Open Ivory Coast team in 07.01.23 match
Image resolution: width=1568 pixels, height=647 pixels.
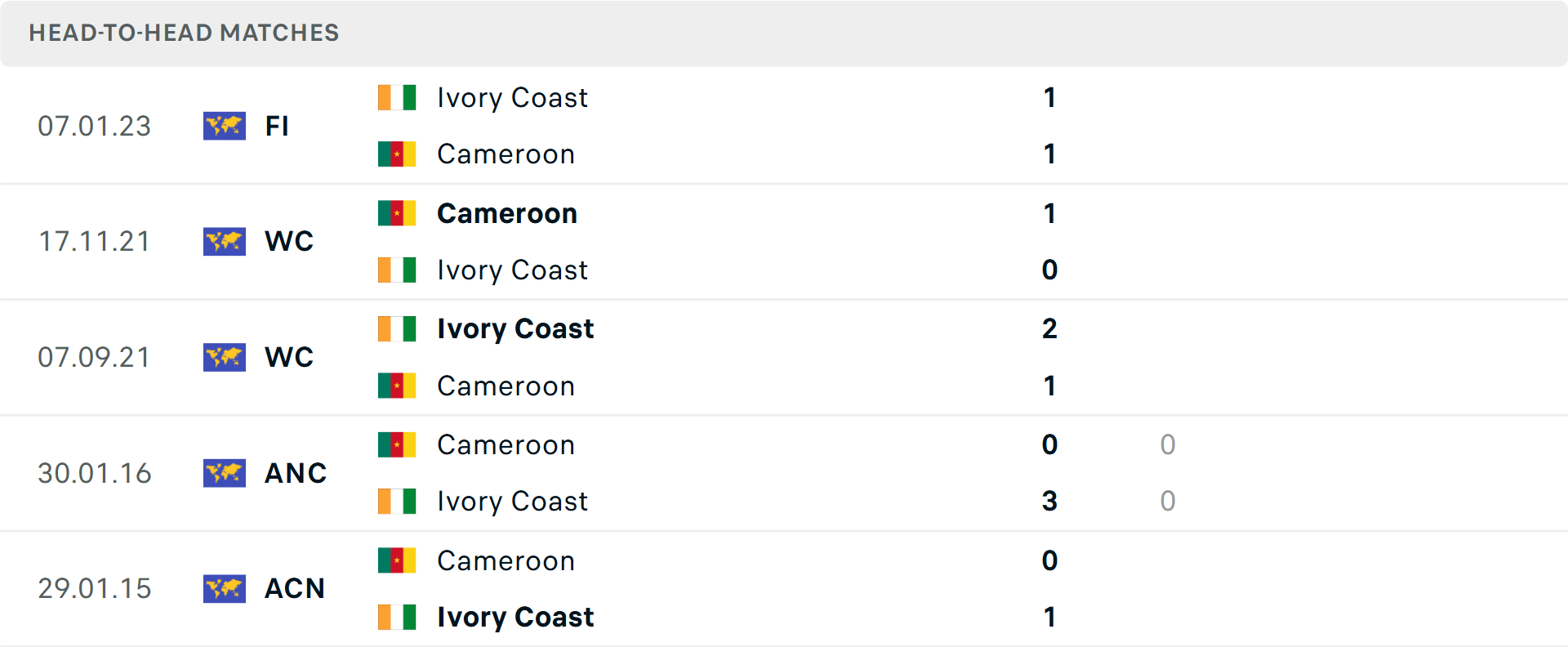(512, 98)
